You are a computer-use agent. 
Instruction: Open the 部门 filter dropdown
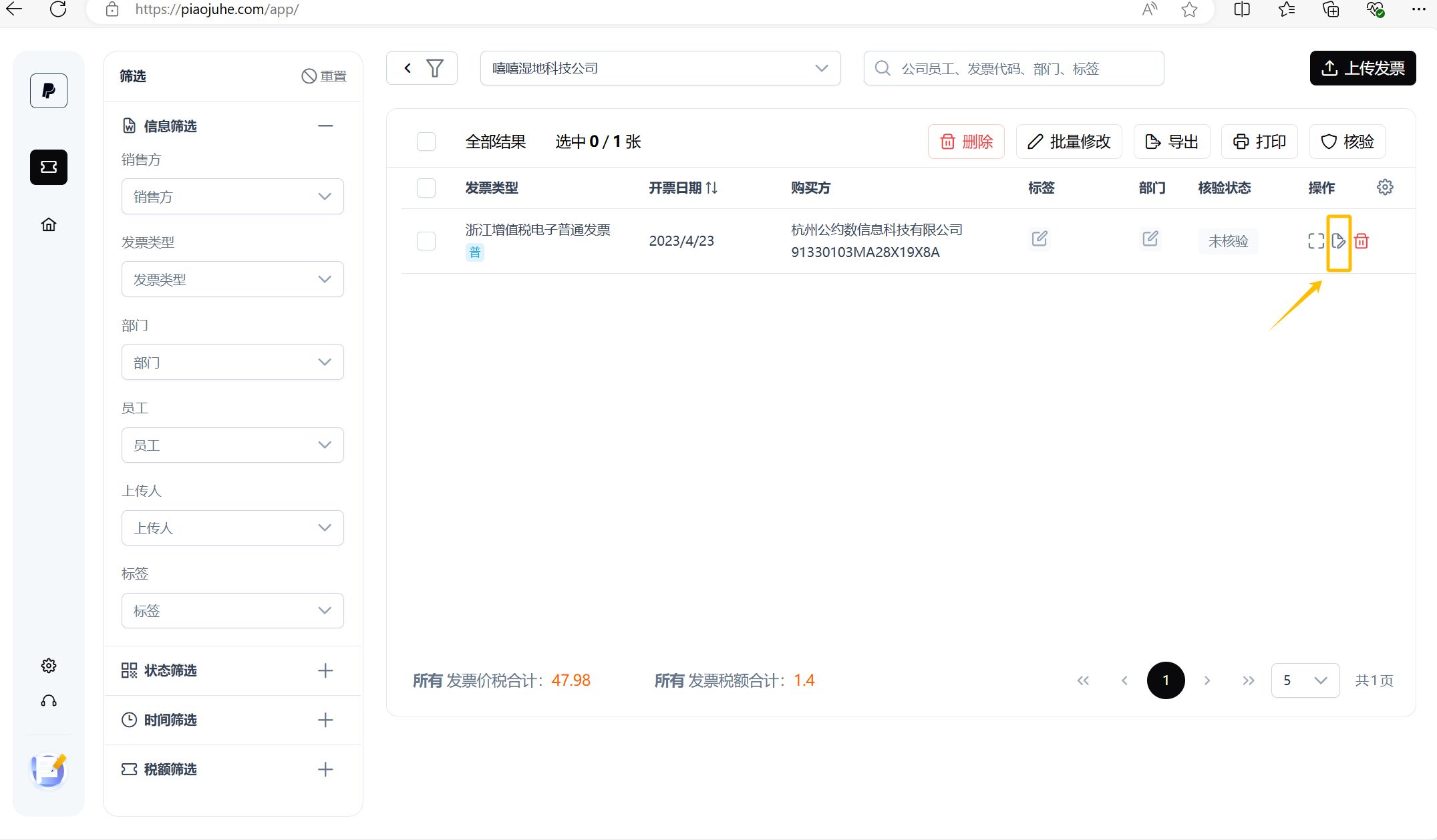[232, 362]
